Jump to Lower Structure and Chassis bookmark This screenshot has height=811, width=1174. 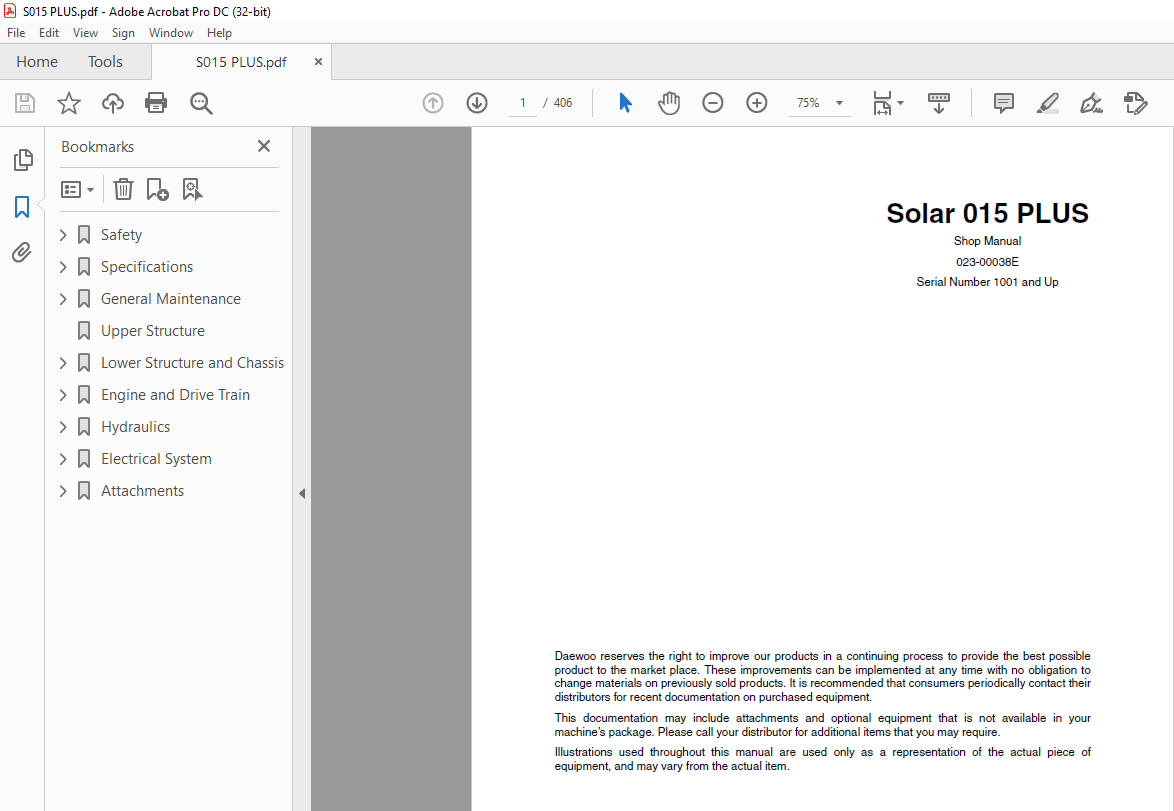tap(192, 363)
